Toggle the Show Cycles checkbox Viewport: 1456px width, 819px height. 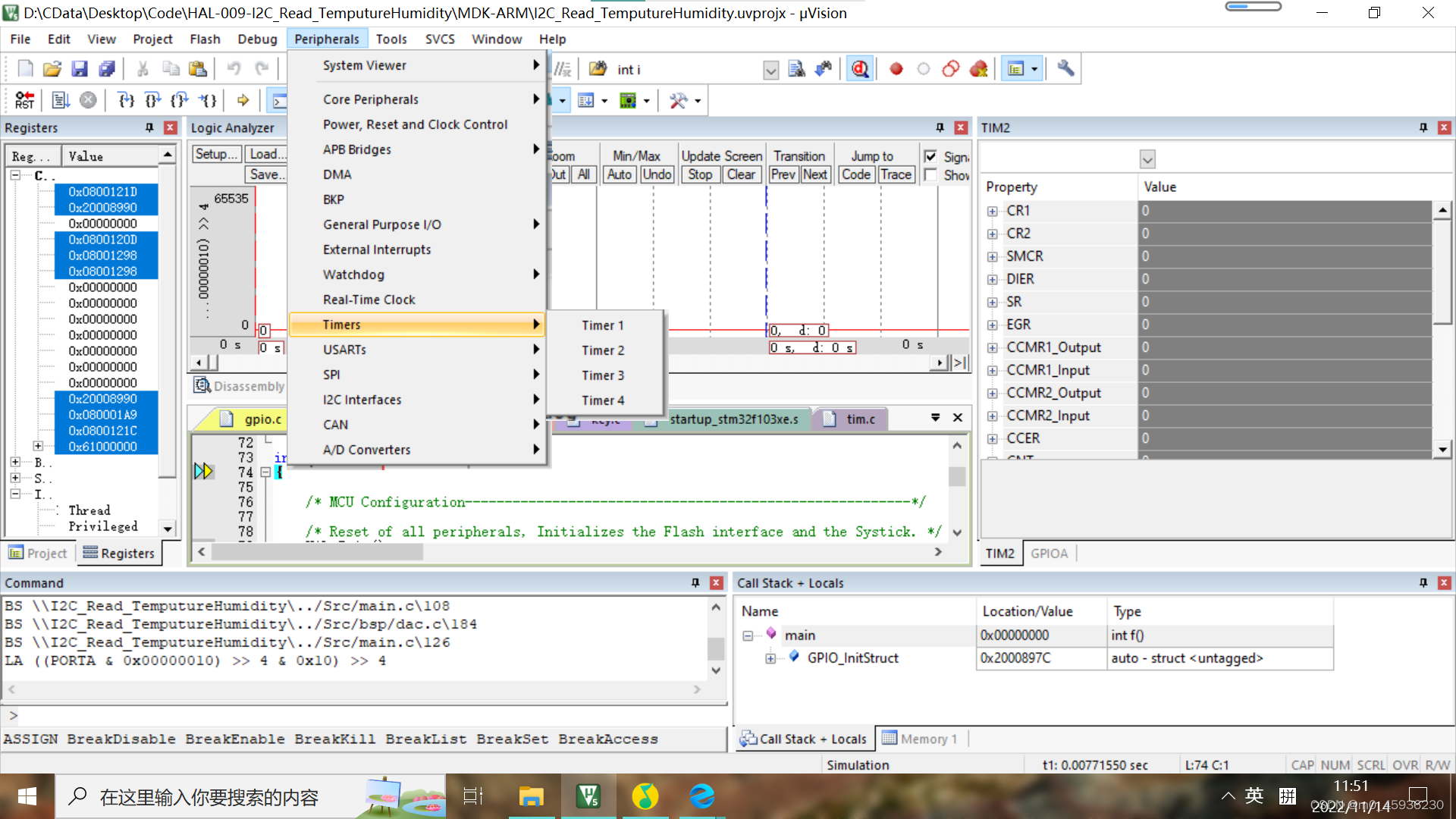point(930,175)
